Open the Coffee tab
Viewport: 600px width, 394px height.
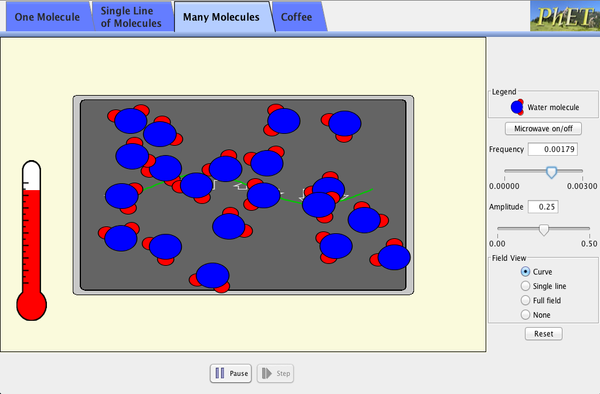tap(297, 17)
